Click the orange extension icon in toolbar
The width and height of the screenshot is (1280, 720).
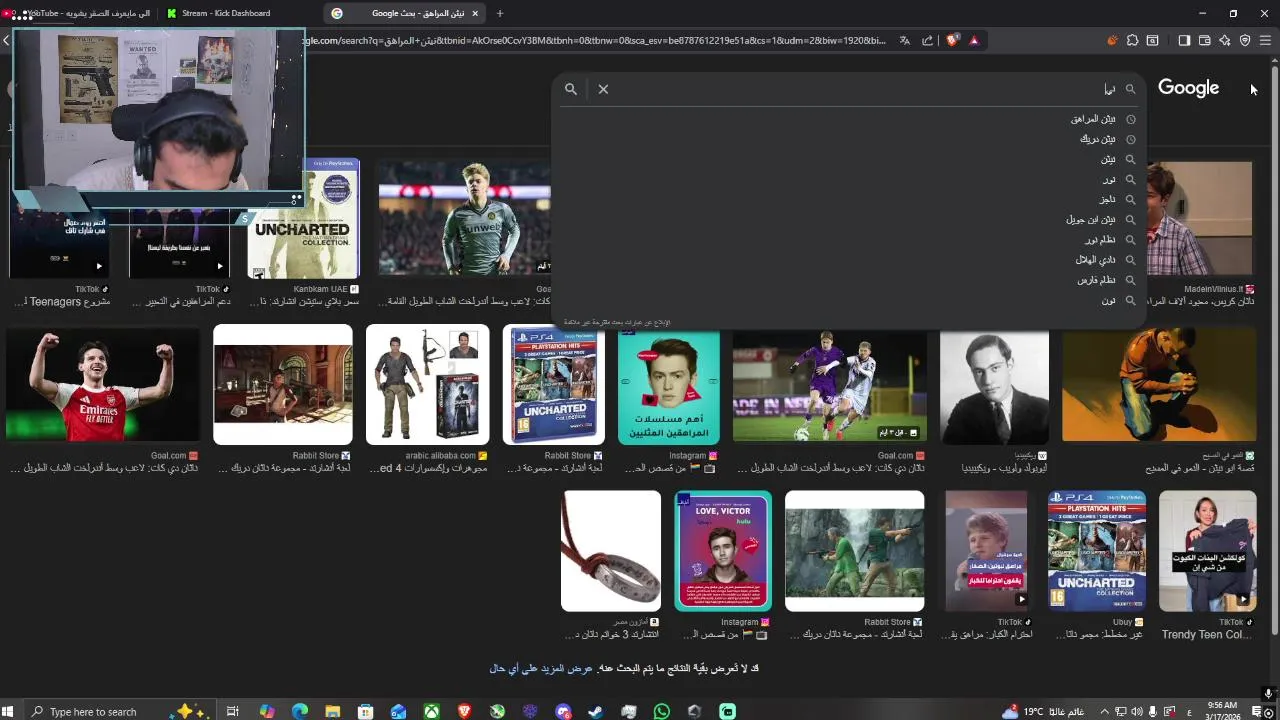[1112, 40]
